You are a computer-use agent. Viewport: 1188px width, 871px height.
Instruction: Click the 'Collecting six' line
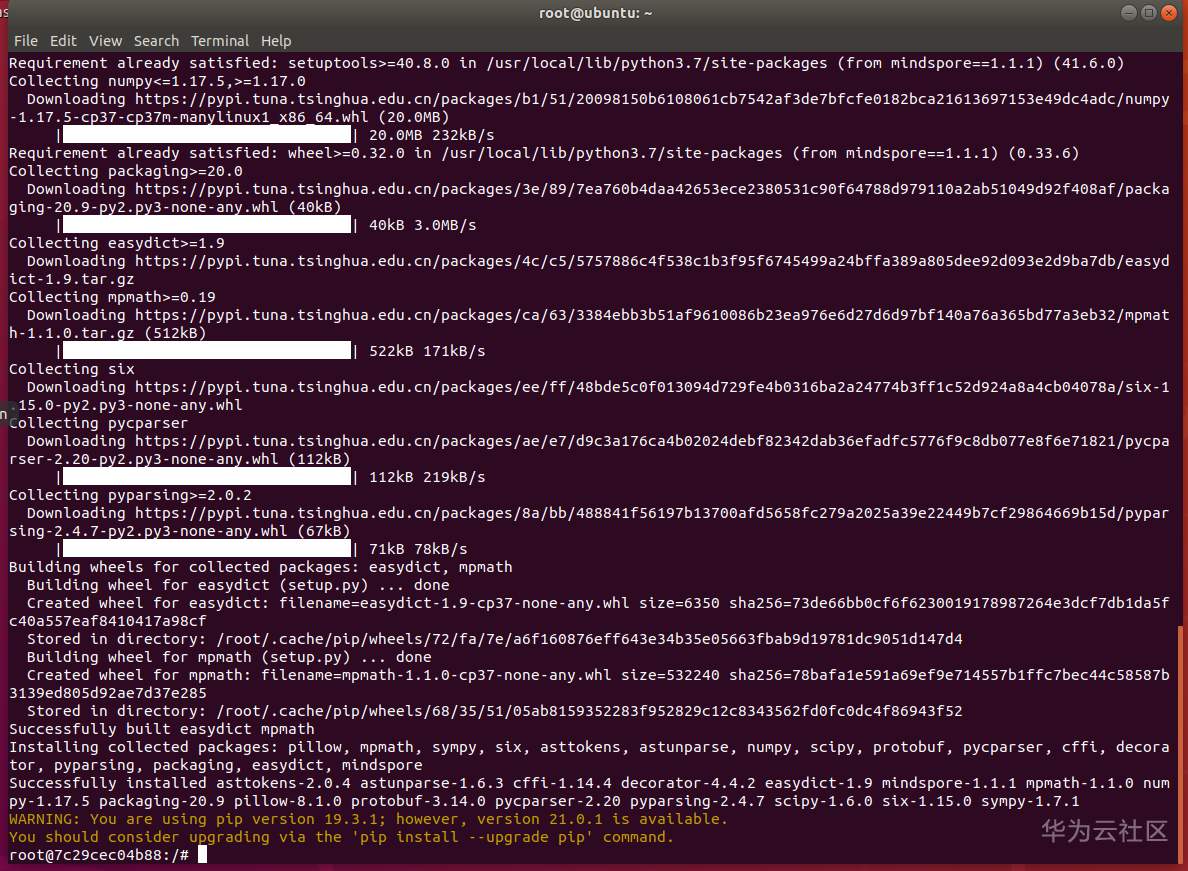click(71, 369)
